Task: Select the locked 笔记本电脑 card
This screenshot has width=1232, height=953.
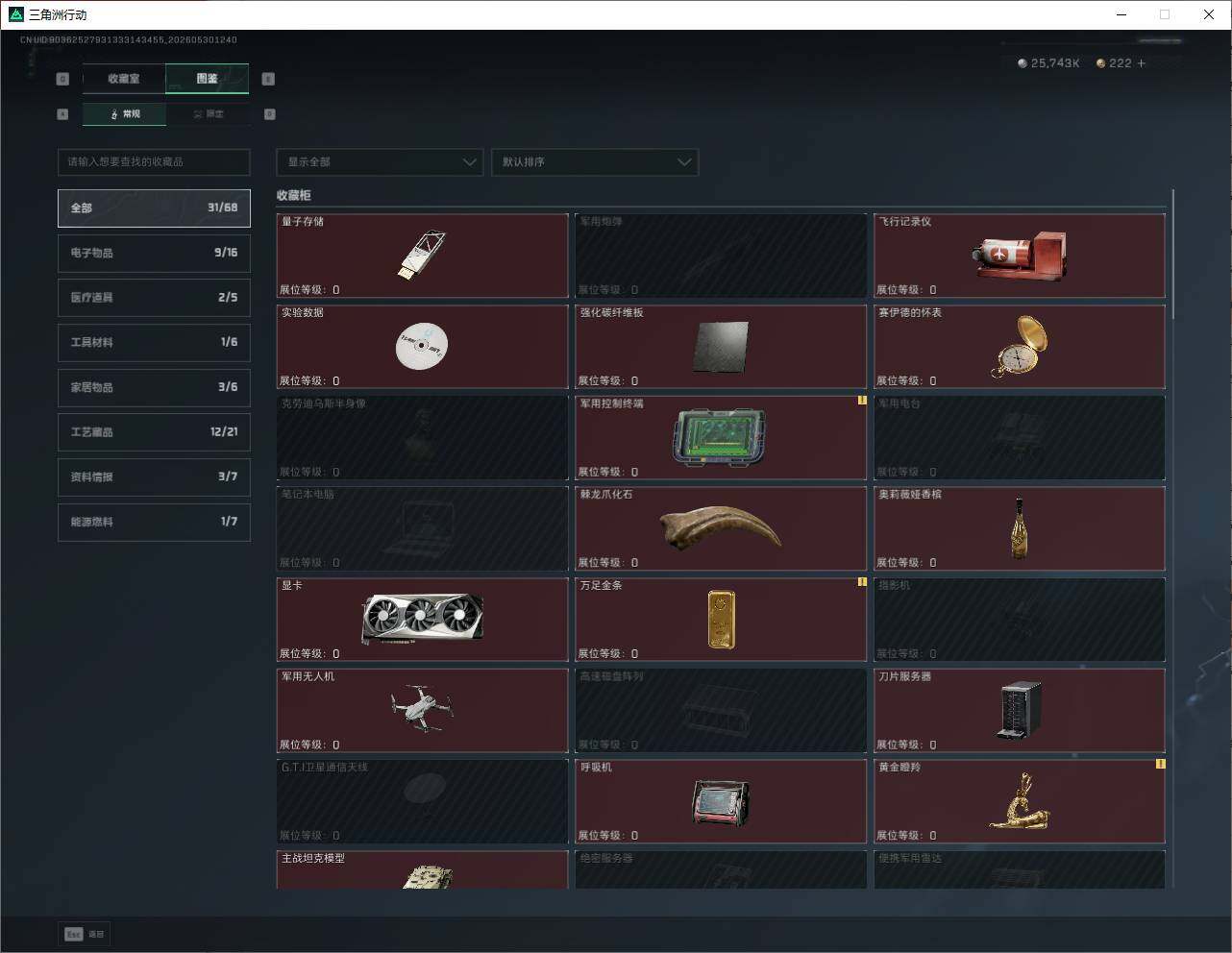Action: pyautogui.click(x=423, y=528)
